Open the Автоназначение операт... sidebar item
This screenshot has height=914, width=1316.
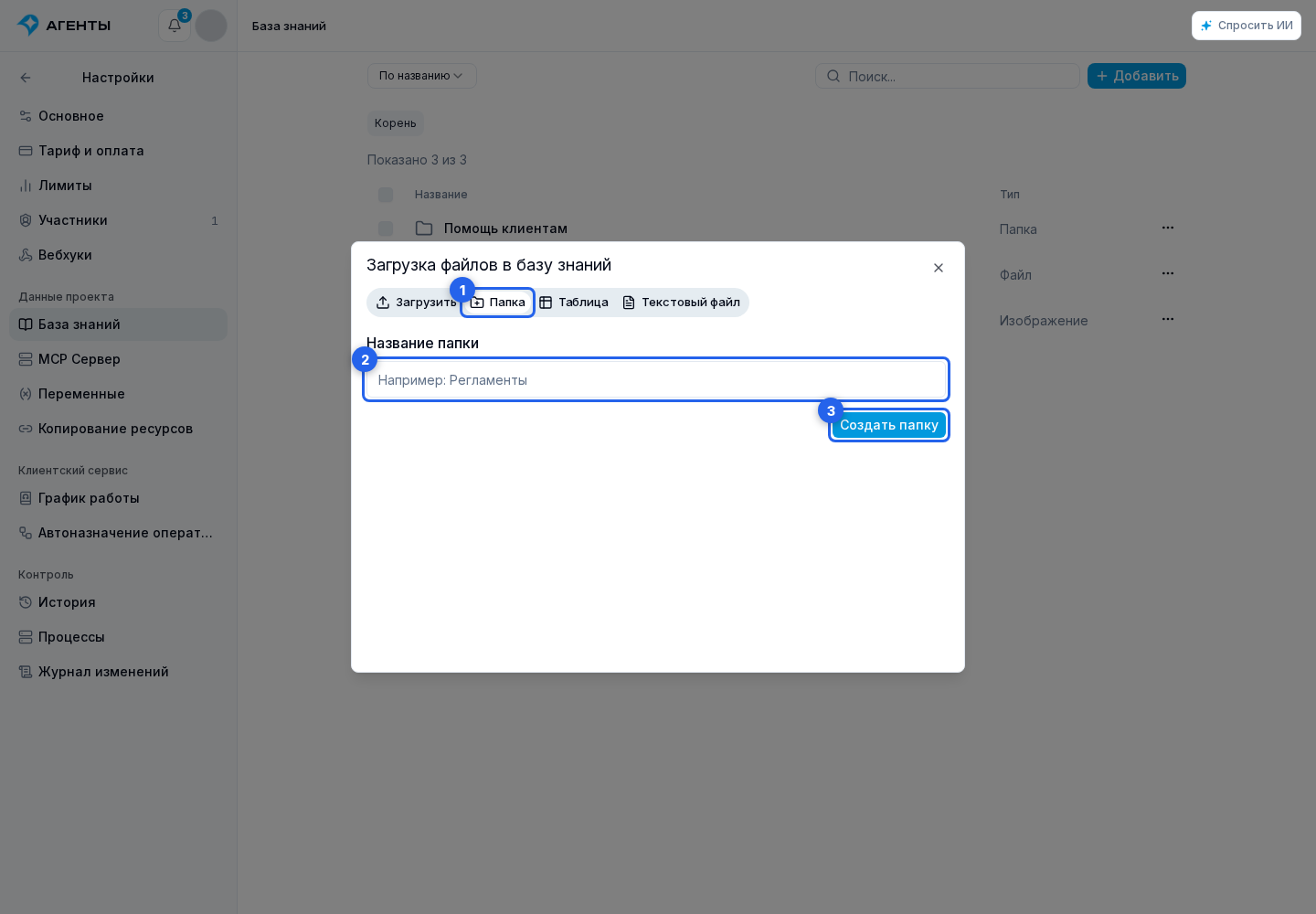119,533
